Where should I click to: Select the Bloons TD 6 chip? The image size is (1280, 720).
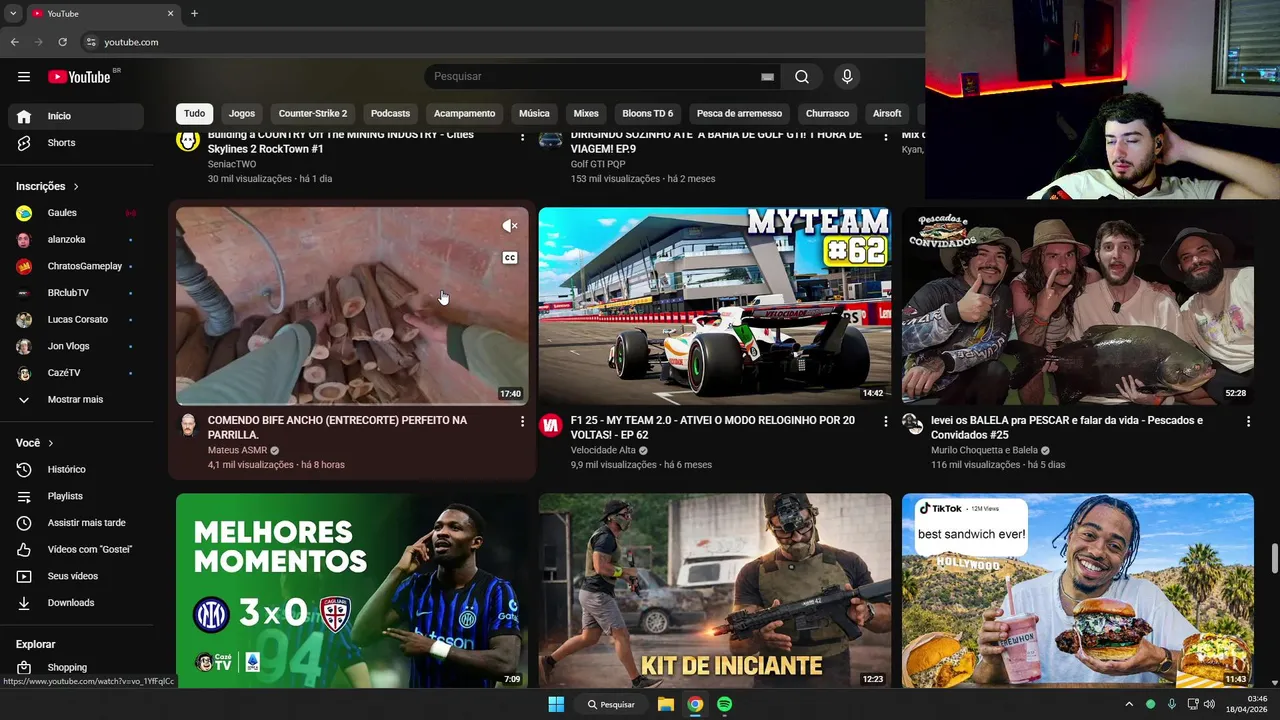point(648,114)
